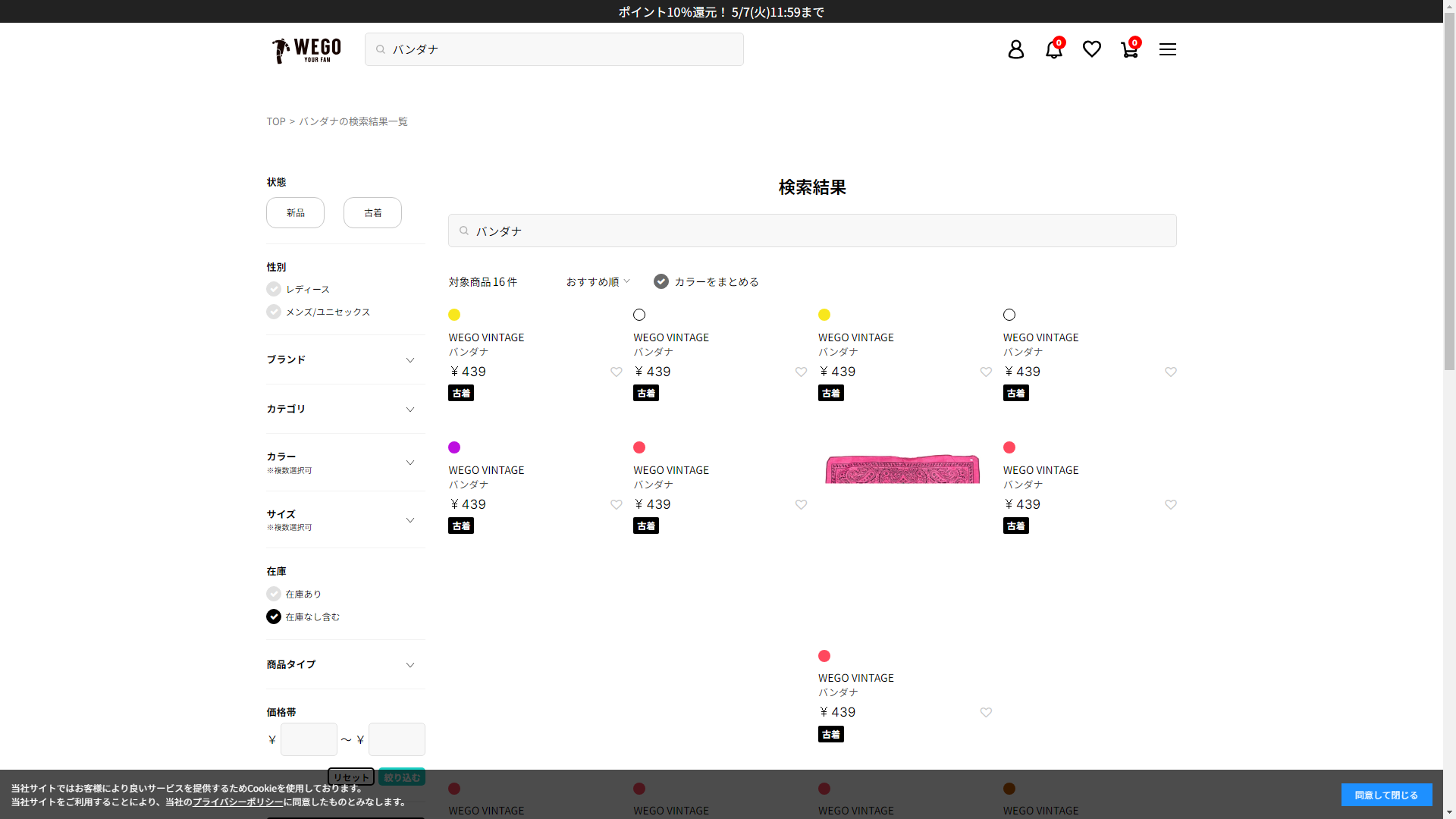
Task: Click the pink color swatch on the last item in the second product row
Action: tap(1009, 447)
